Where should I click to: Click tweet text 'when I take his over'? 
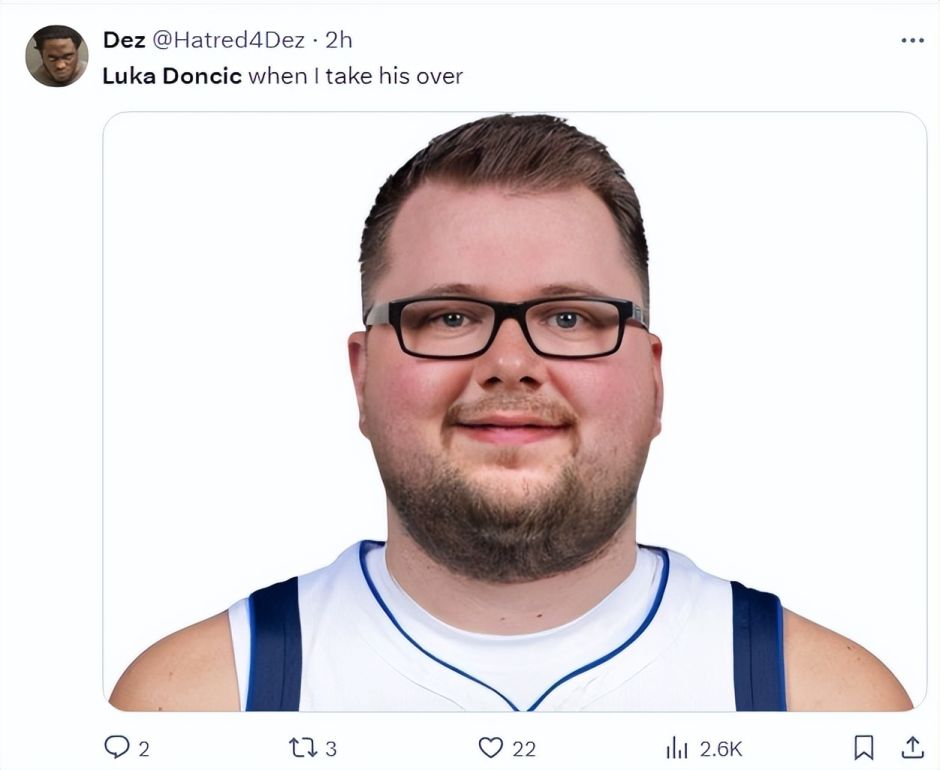tap(355, 76)
